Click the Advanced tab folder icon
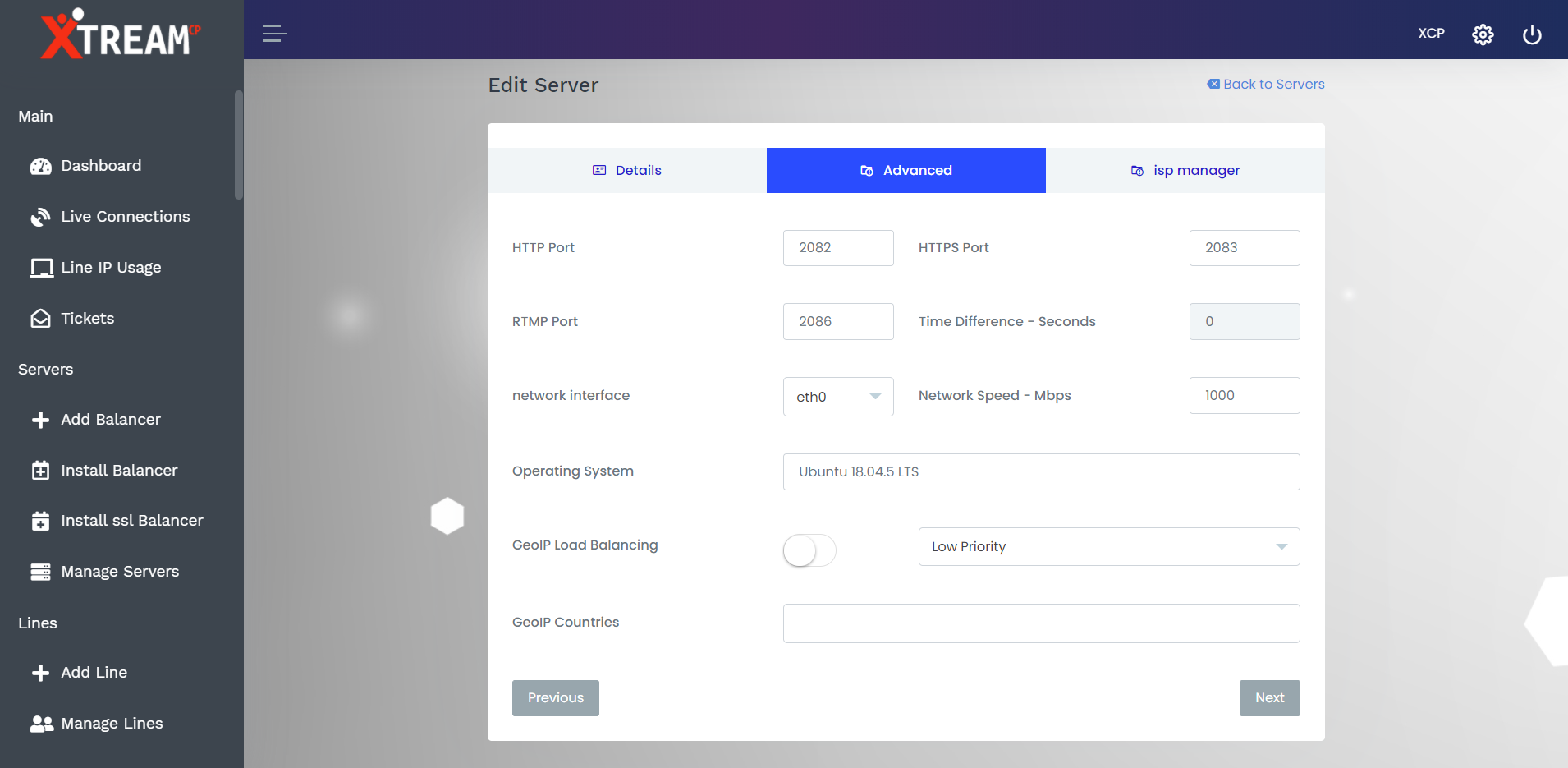Image resolution: width=1568 pixels, height=768 pixels. 867,171
